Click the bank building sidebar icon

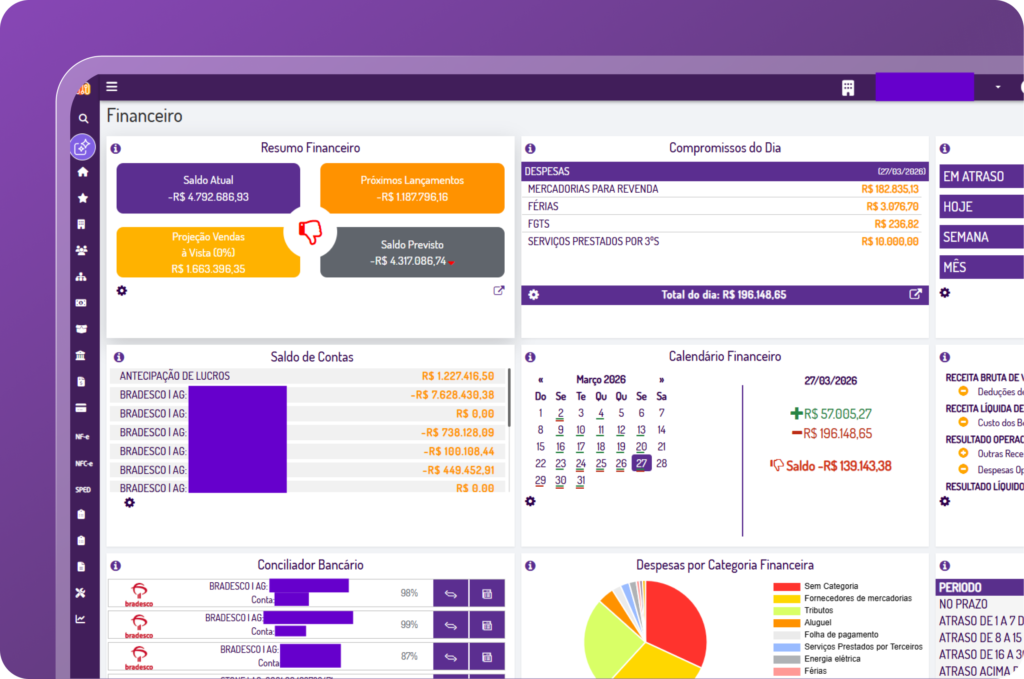point(83,356)
